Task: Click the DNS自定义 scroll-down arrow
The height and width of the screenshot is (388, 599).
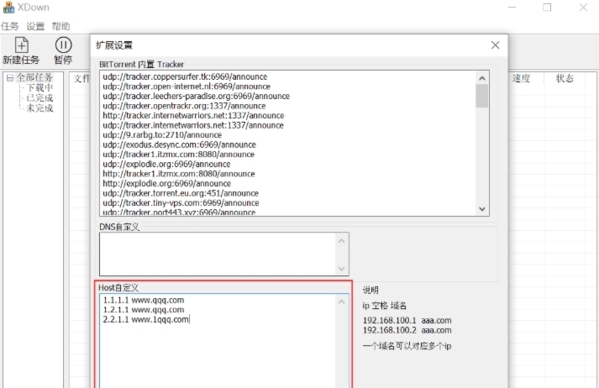Action: tap(342, 269)
